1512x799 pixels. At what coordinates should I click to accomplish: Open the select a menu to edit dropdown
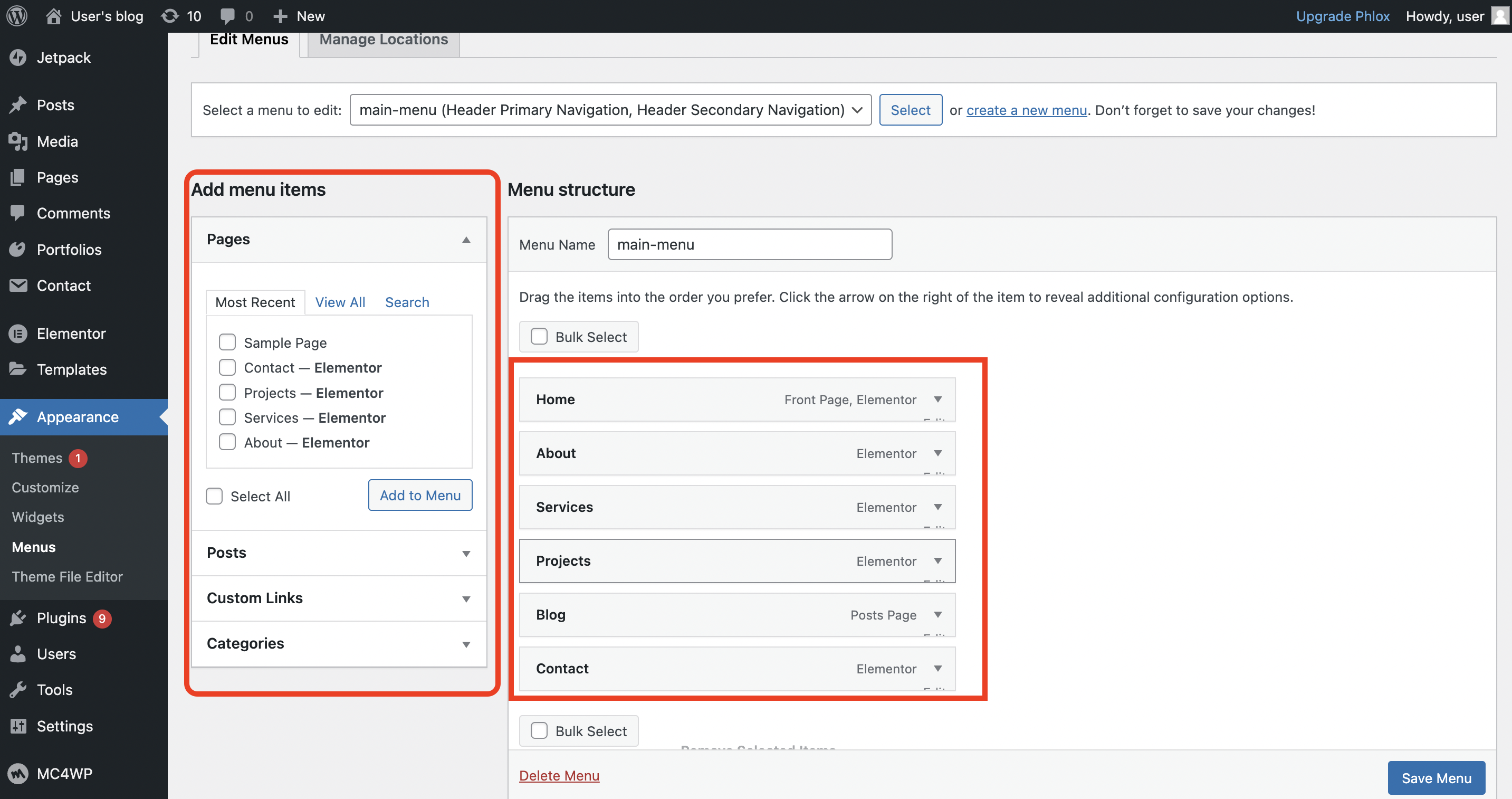(x=610, y=110)
